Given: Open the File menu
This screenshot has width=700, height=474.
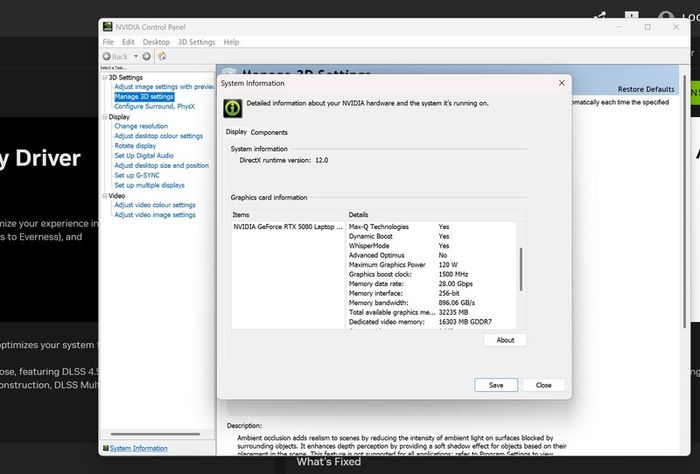Looking at the screenshot, I should click(x=108, y=42).
